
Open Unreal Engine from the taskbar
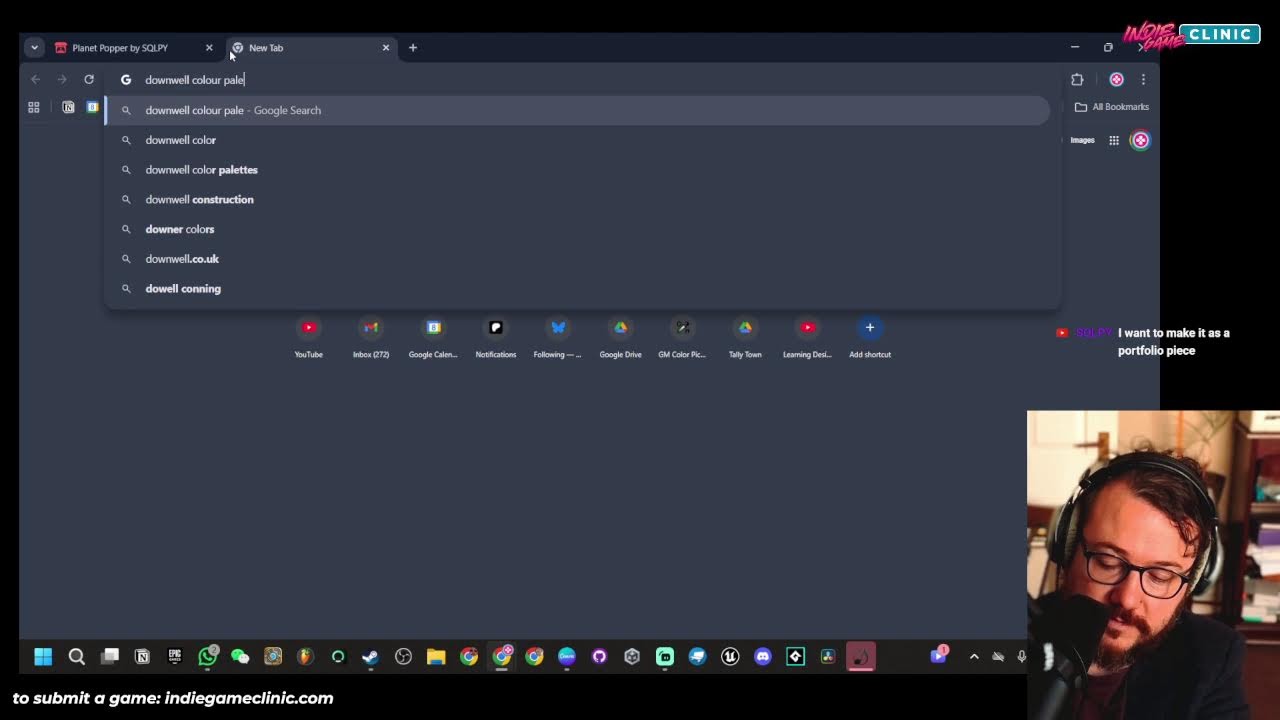tap(730, 657)
